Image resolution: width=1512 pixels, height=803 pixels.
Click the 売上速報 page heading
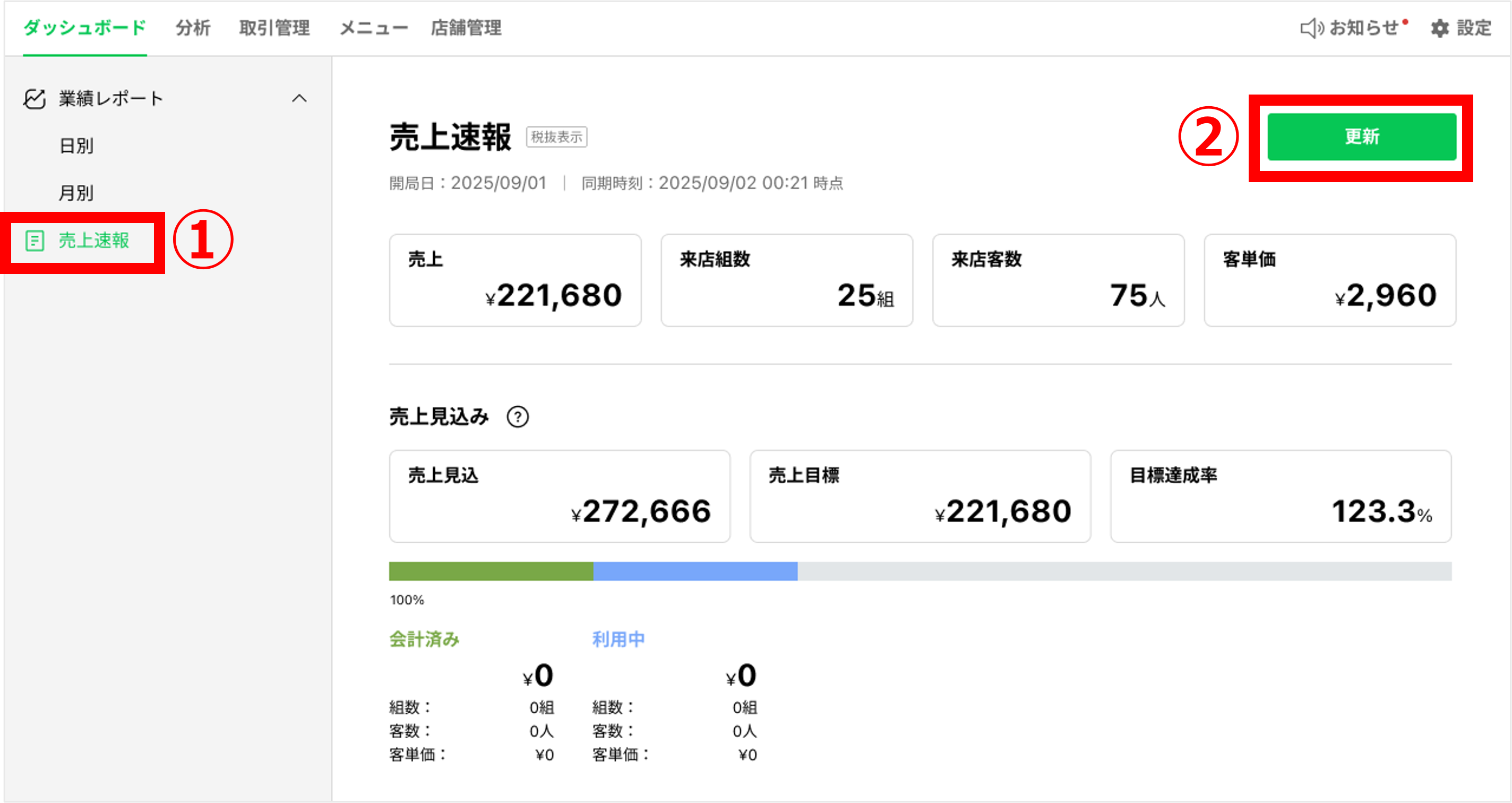(x=450, y=137)
